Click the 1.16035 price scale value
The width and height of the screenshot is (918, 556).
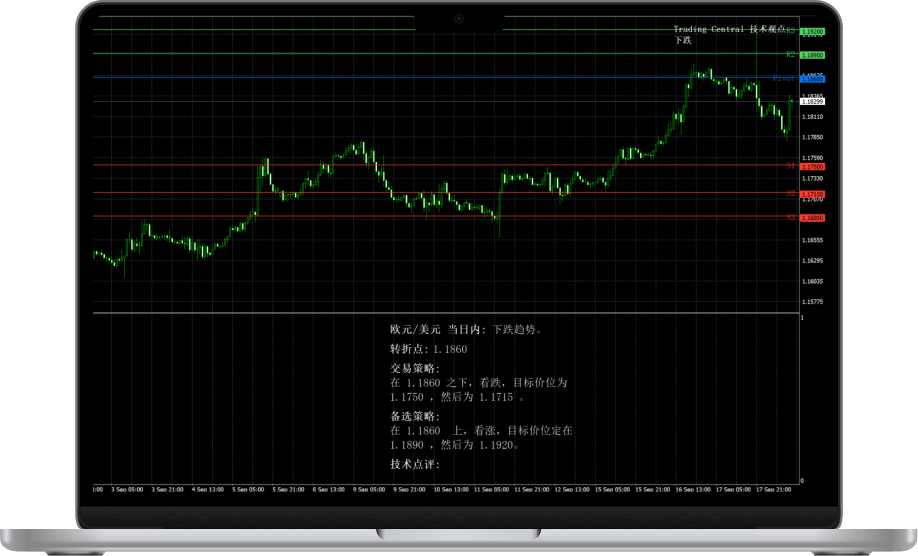812,281
